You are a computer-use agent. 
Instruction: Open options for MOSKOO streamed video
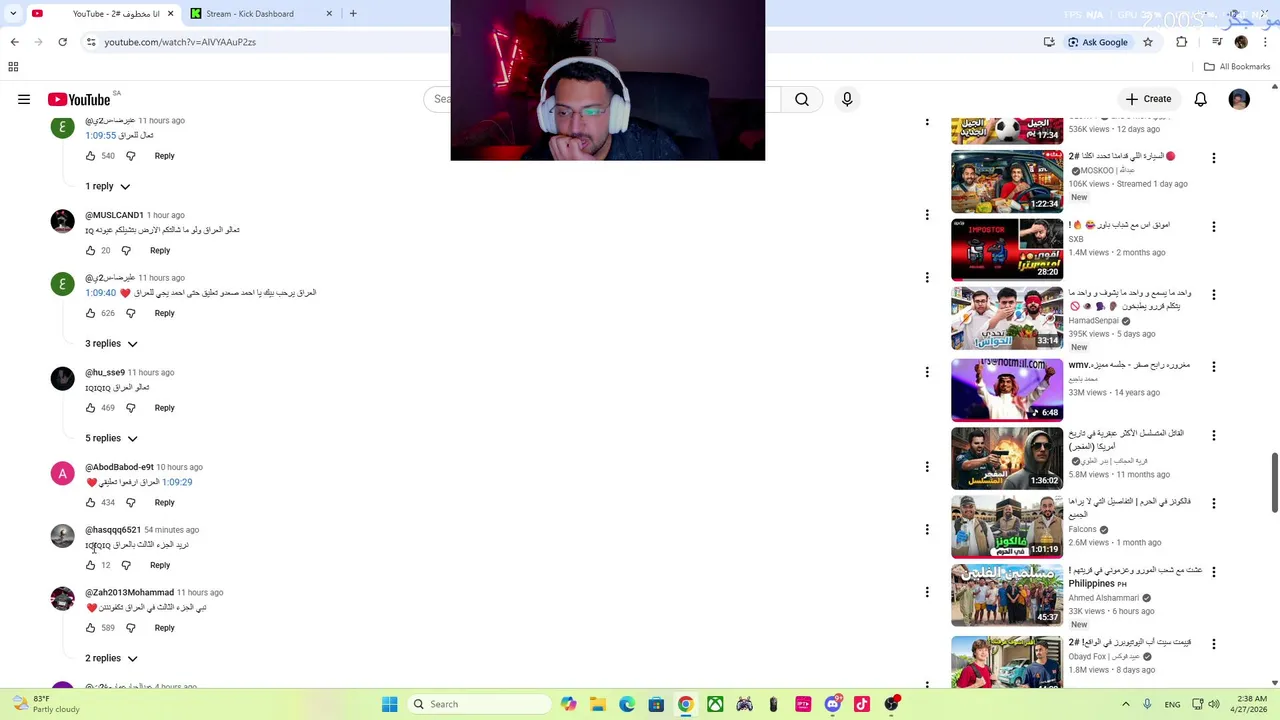[x=1214, y=158]
